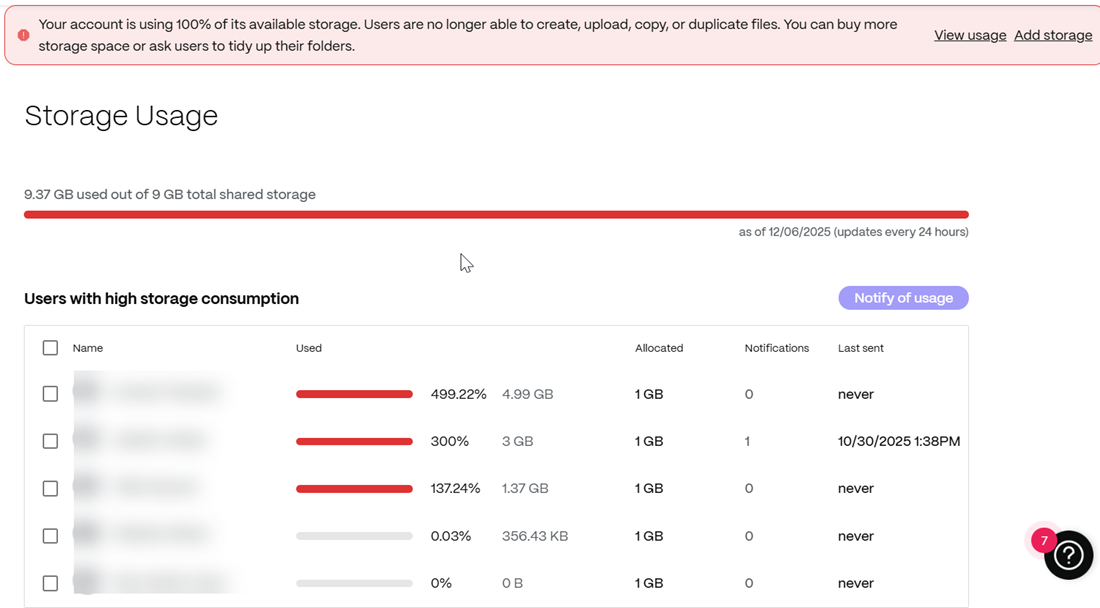Mark the checkbox for the 1.37 GB user
The height and width of the screenshot is (608, 1100).
(x=50, y=489)
